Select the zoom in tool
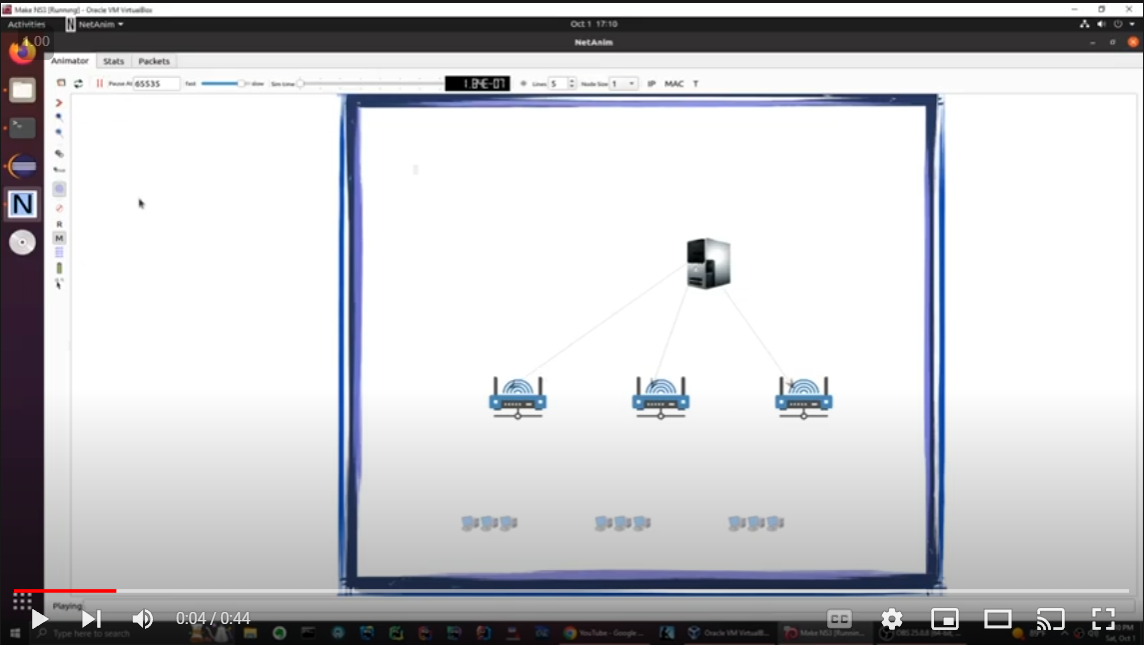 (x=59, y=117)
